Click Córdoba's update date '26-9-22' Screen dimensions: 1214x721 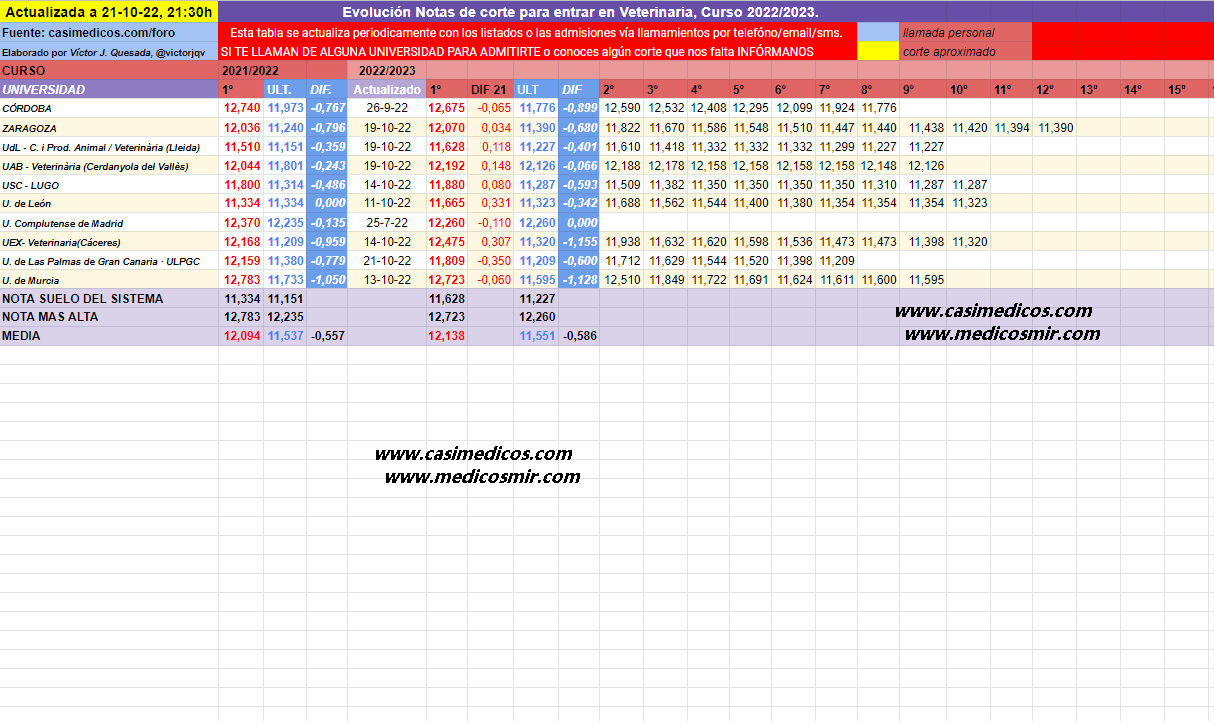[388, 109]
